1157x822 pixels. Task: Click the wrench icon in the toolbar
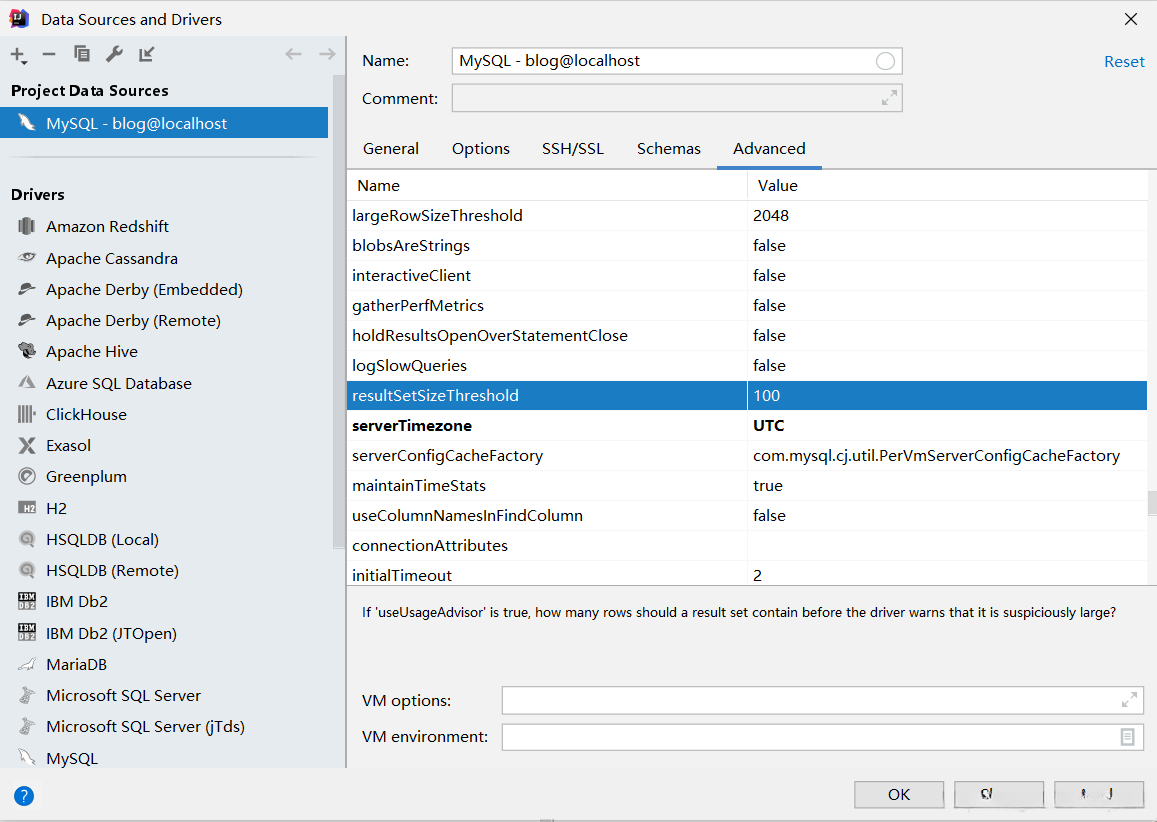click(114, 54)
